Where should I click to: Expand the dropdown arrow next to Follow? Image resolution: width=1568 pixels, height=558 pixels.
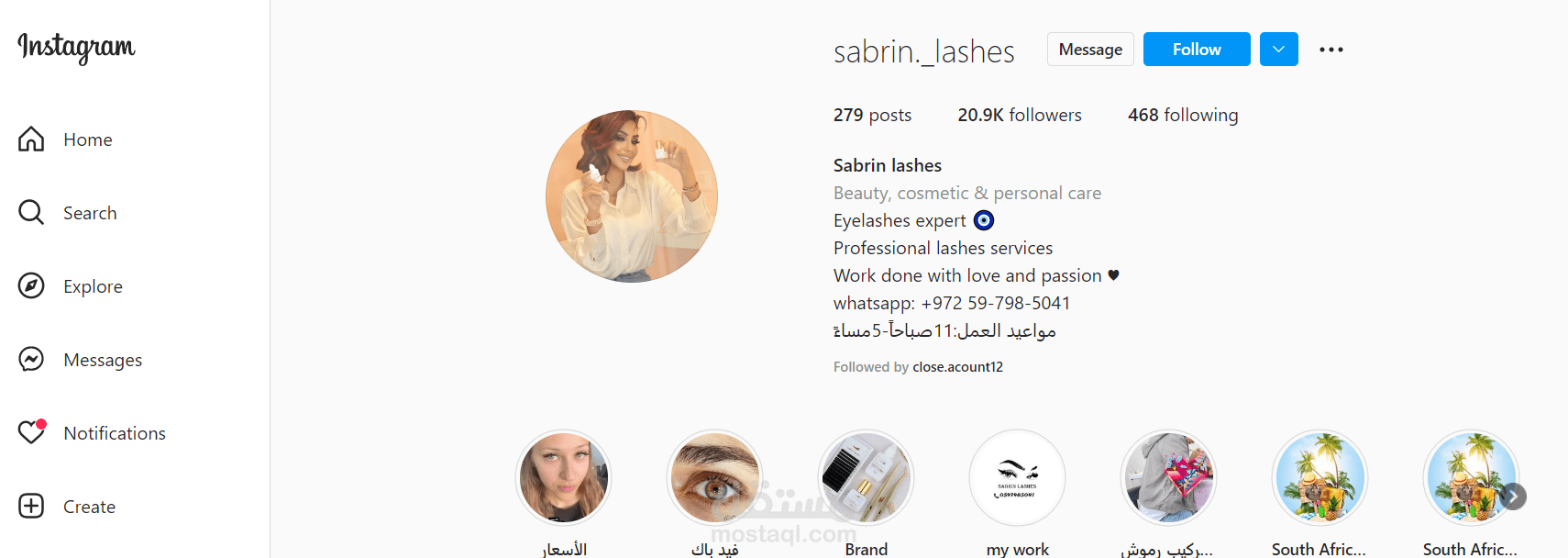click(x=1279, y=49)
